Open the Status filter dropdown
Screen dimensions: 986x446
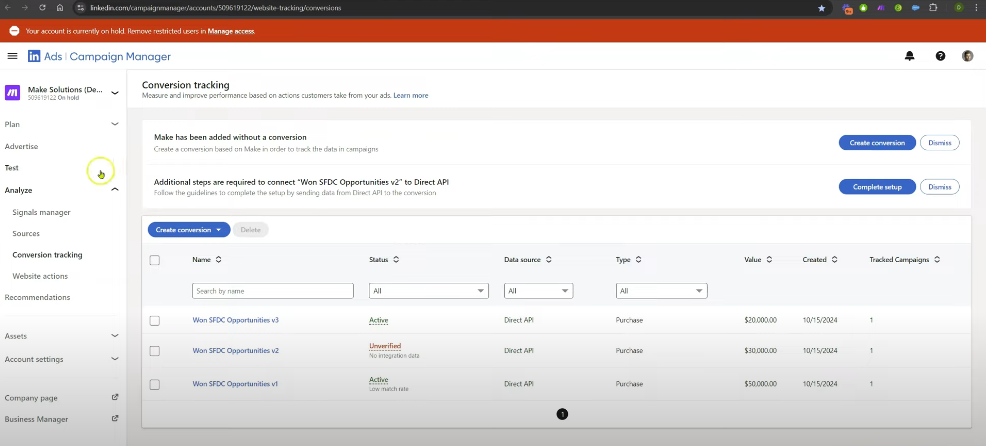429,291
